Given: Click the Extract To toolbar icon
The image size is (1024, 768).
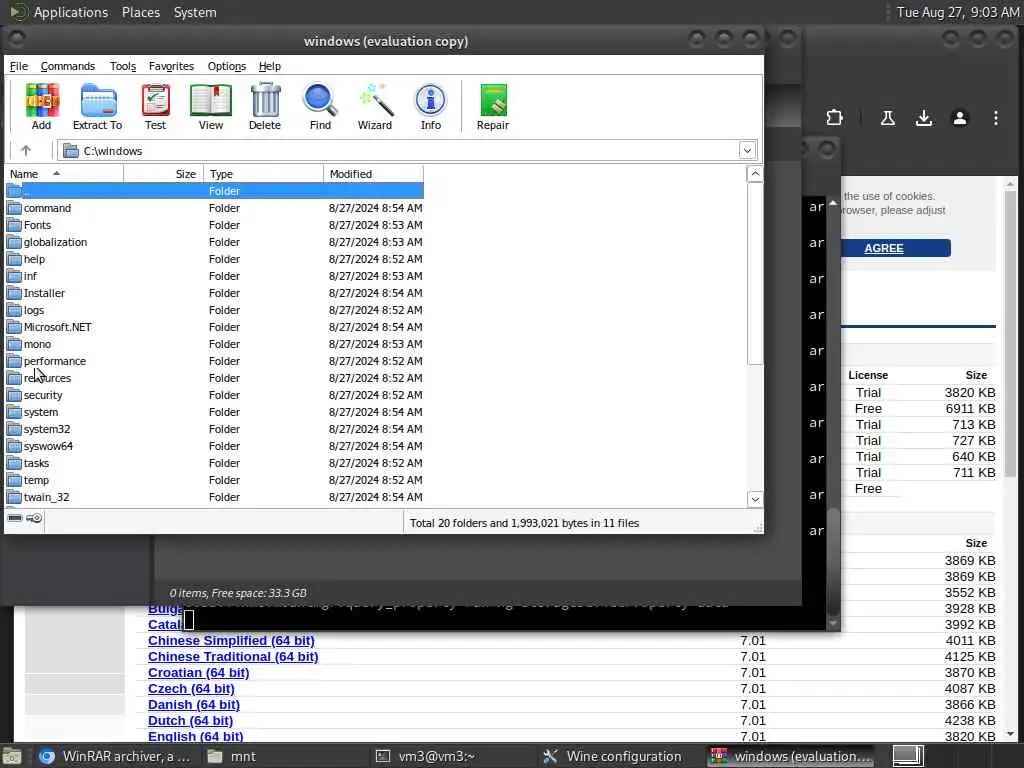Looking at the screenshot, I should (97, 106).
